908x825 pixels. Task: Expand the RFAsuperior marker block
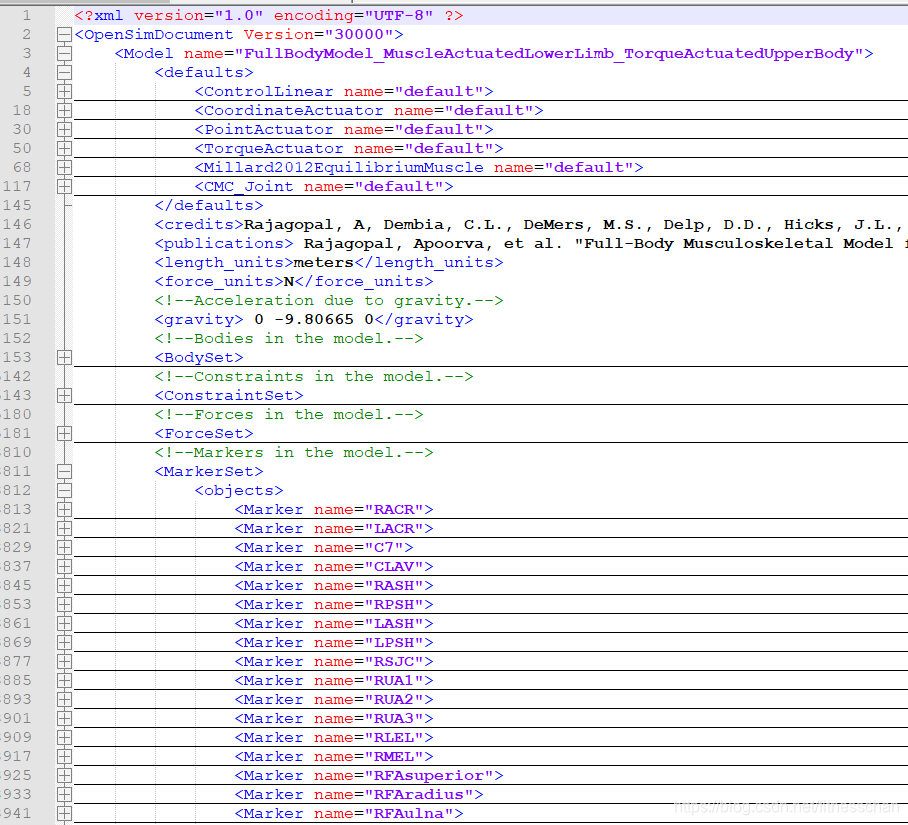click(64, 776)
